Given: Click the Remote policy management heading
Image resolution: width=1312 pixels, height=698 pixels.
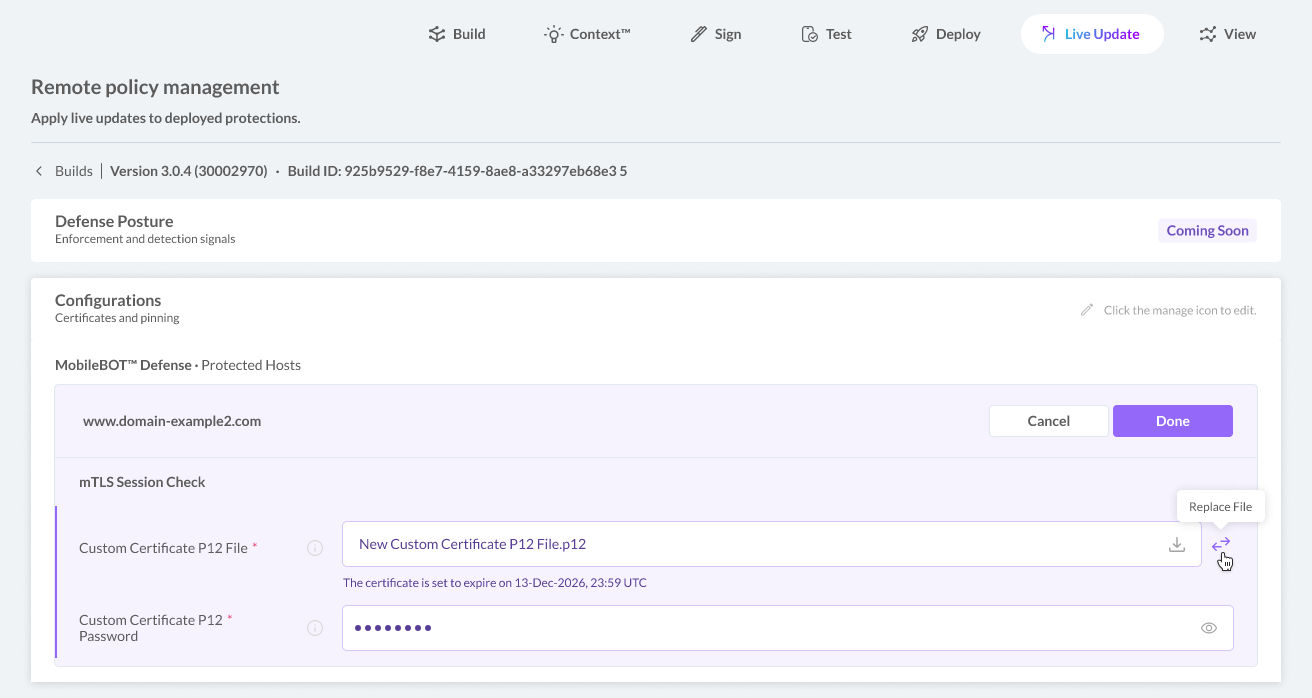Looking at the screenshot, I should (x=155, y=87).
